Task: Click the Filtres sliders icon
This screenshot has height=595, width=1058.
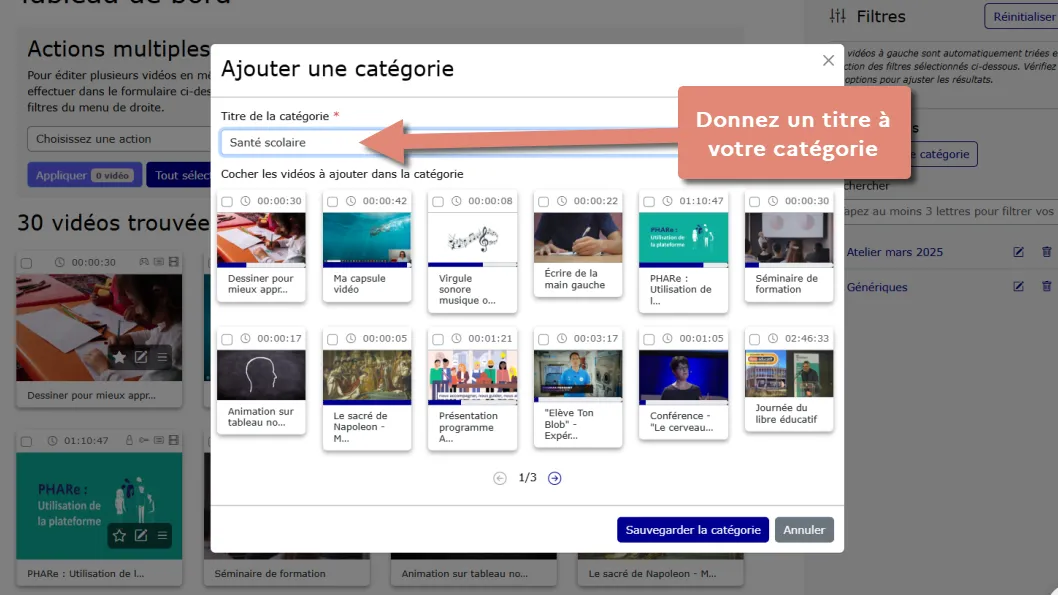Action: pyautogui.click(x=837, y=16)
